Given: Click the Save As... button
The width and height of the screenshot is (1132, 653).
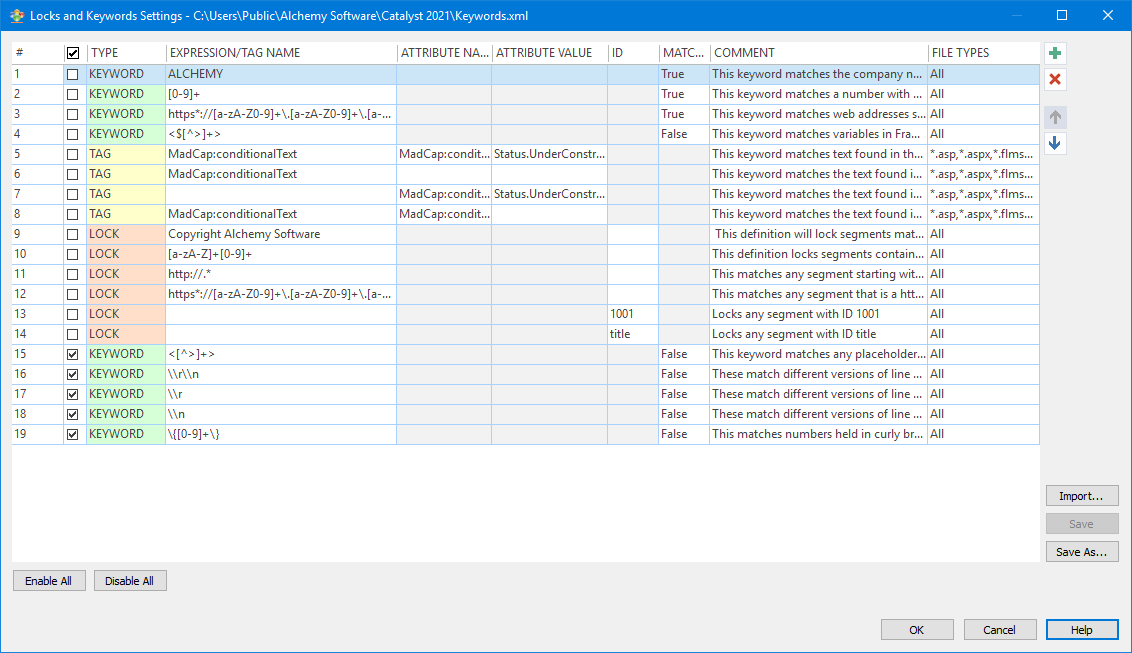Looking at the screenshot, I should 1081,552.
